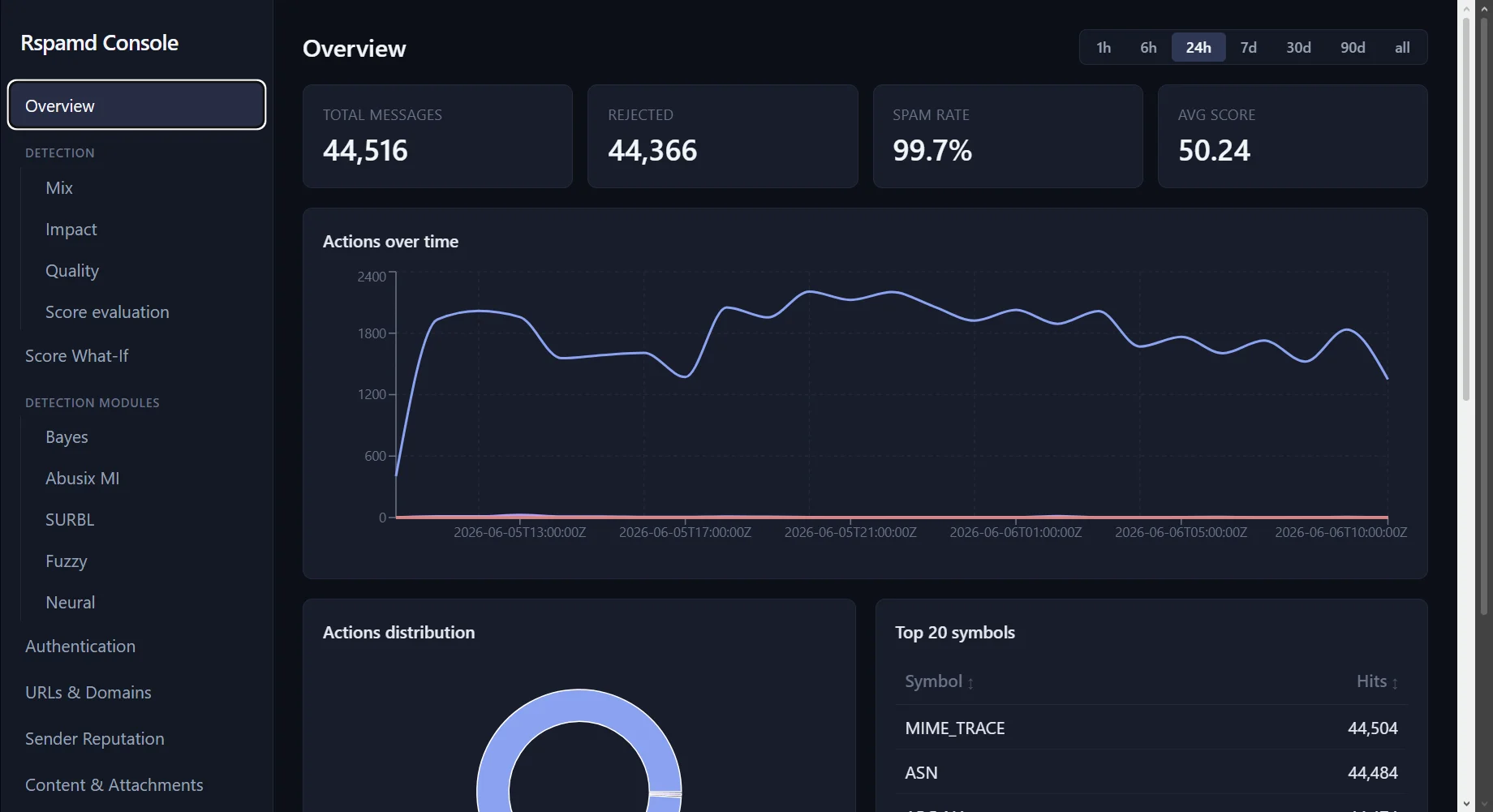Click the MIME_TRACE symbol row
Screen dimensions: 1493x812
pyautogui.click(x=1151, y=728)
